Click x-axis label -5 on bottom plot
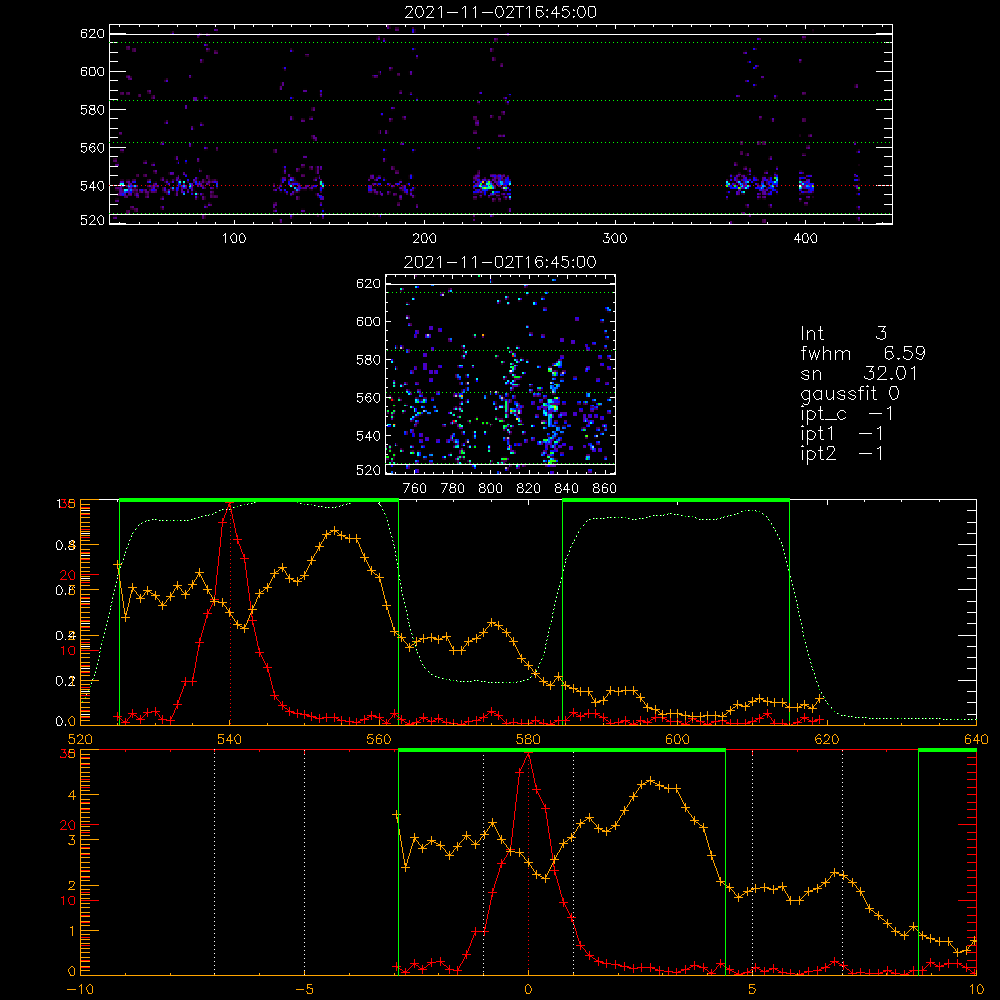 click(305, 989)
